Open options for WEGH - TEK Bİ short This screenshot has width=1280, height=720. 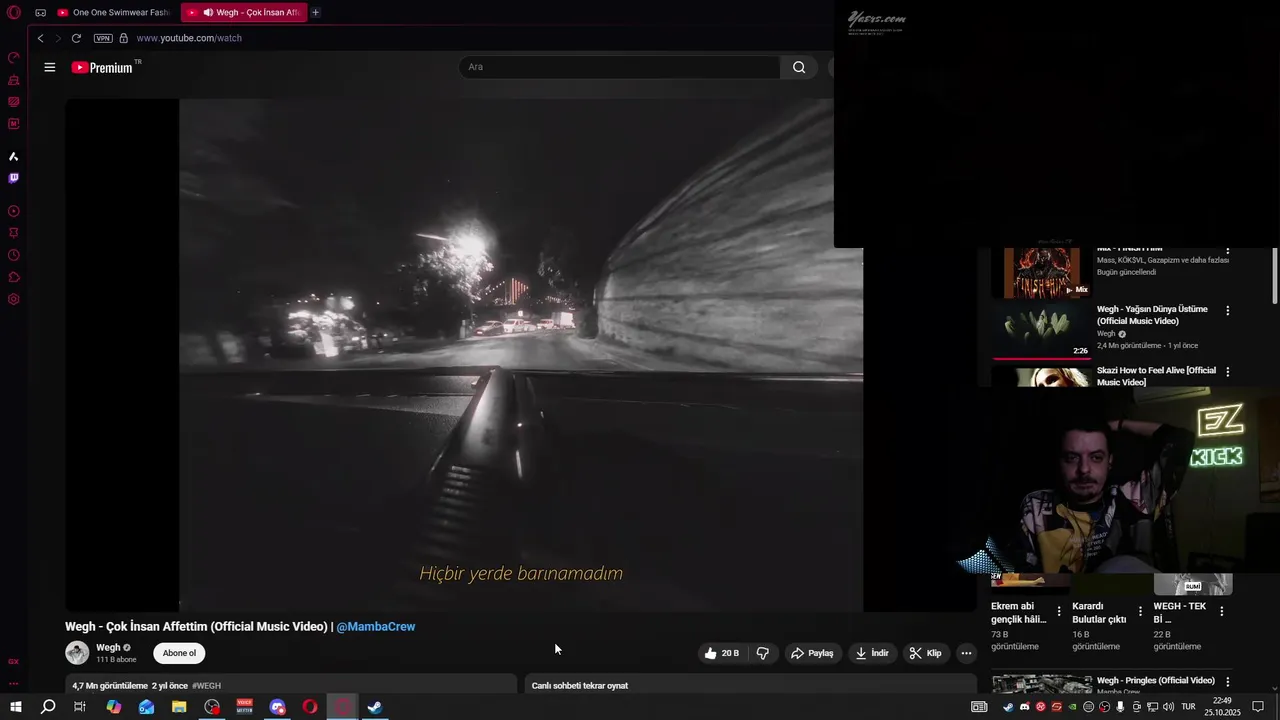1221,611
